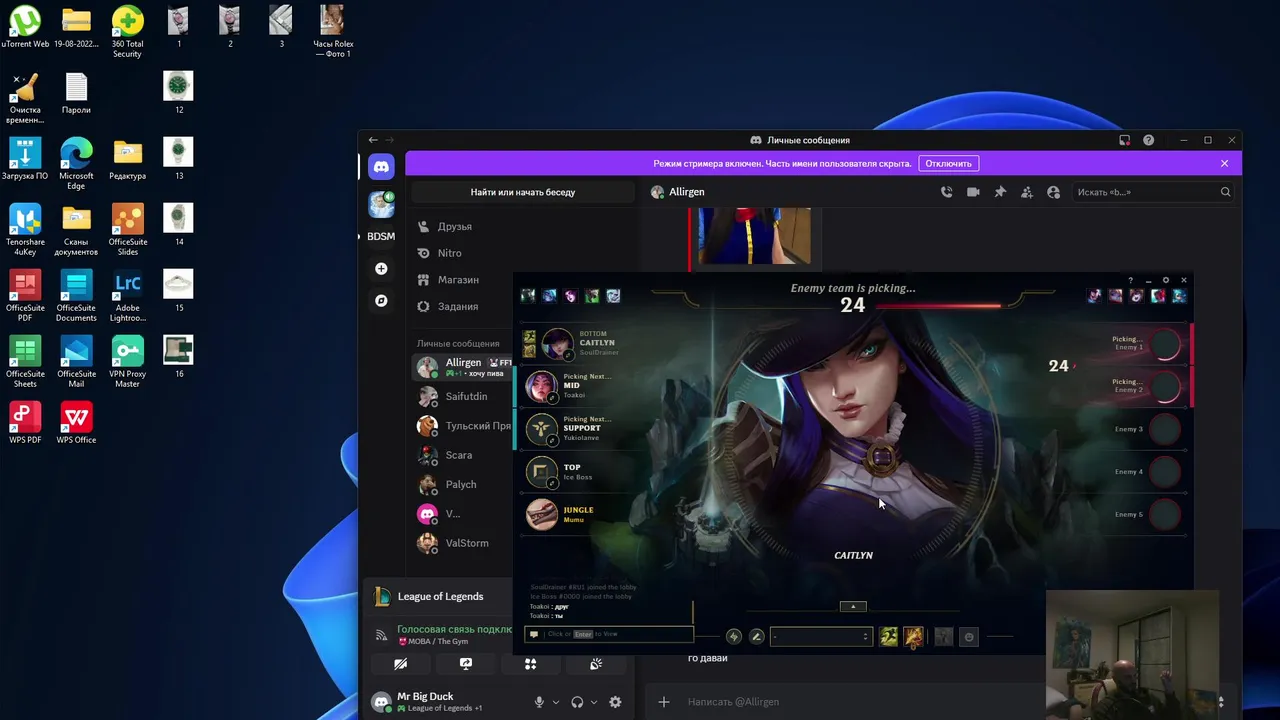The width and height of the screenshot is (1280, 720).
Task: Open pinned messages in Allirgen chat
Action: (x=1000, y=192)
